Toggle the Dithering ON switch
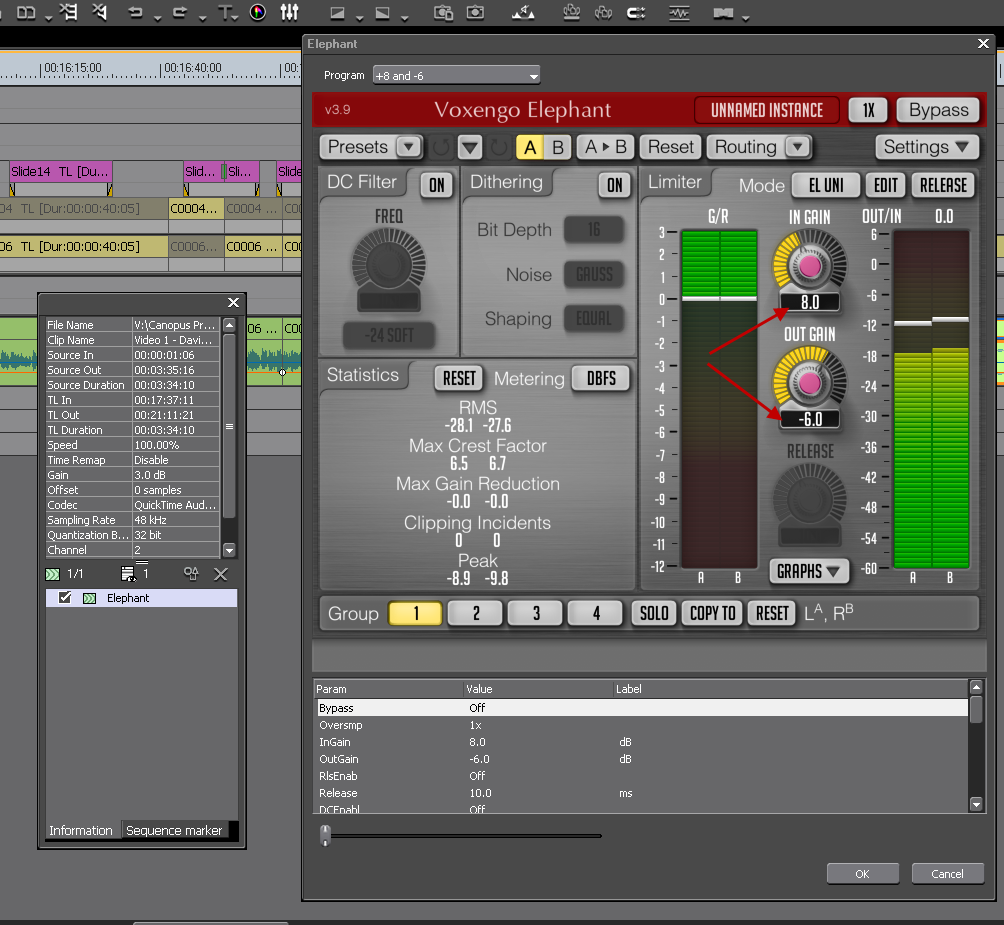The image size is (1004, 925). [x=614, y=185]
